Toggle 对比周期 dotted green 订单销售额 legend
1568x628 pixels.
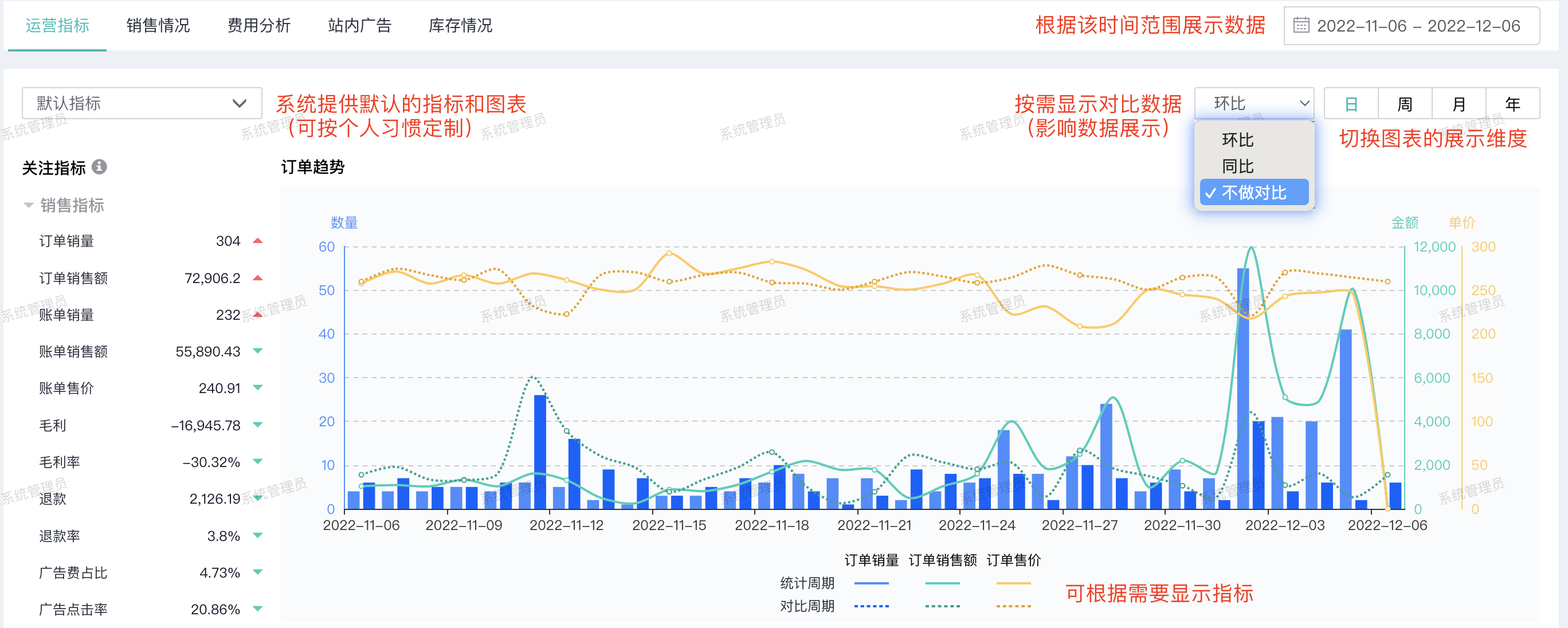click(942, 606)
